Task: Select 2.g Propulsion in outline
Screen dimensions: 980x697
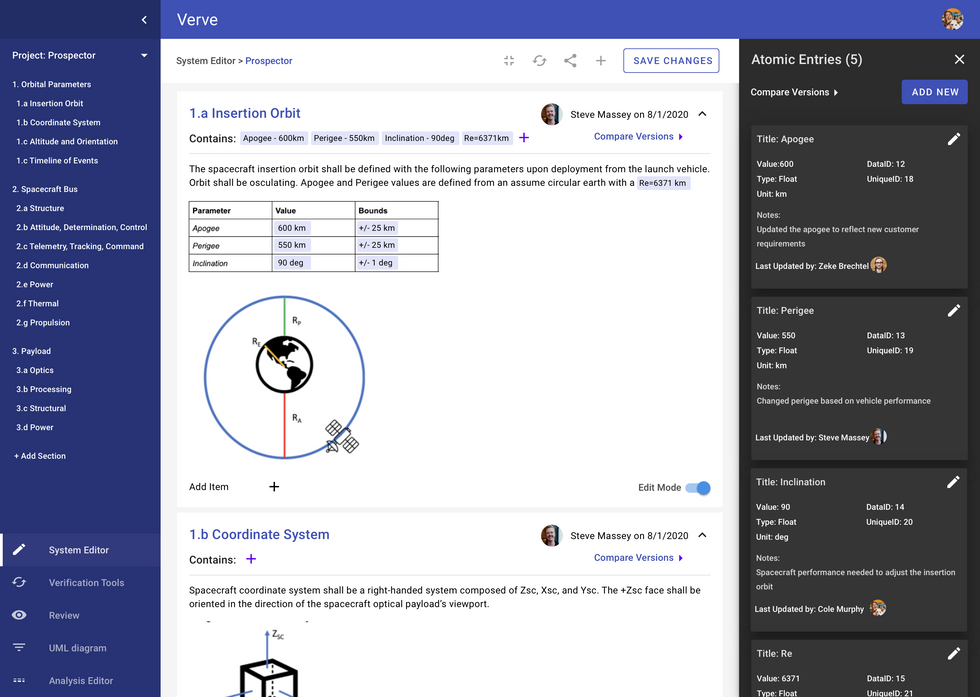Action: (42, 323)
